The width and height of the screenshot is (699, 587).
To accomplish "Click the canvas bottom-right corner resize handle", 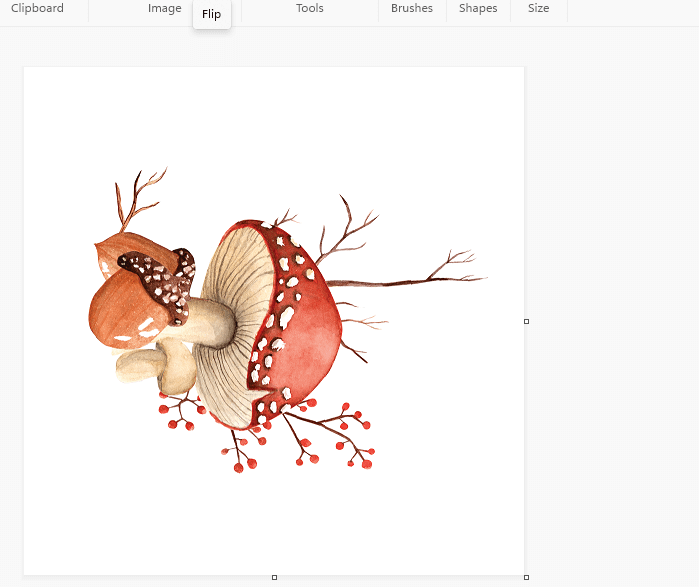I will [x=526, y=577].
